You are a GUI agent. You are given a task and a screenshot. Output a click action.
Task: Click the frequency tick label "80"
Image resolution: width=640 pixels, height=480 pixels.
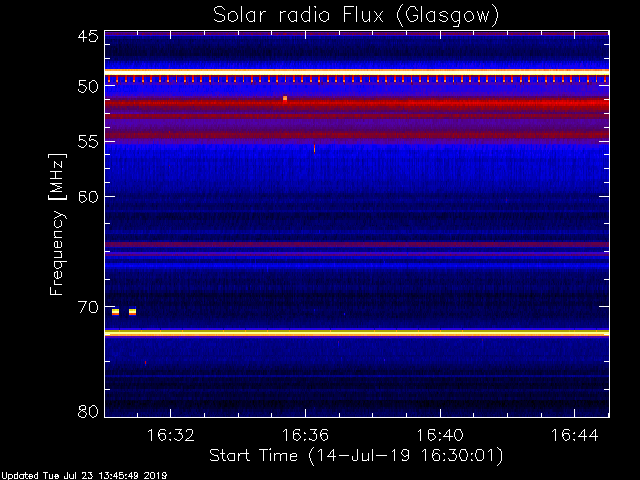pos(88,411)
